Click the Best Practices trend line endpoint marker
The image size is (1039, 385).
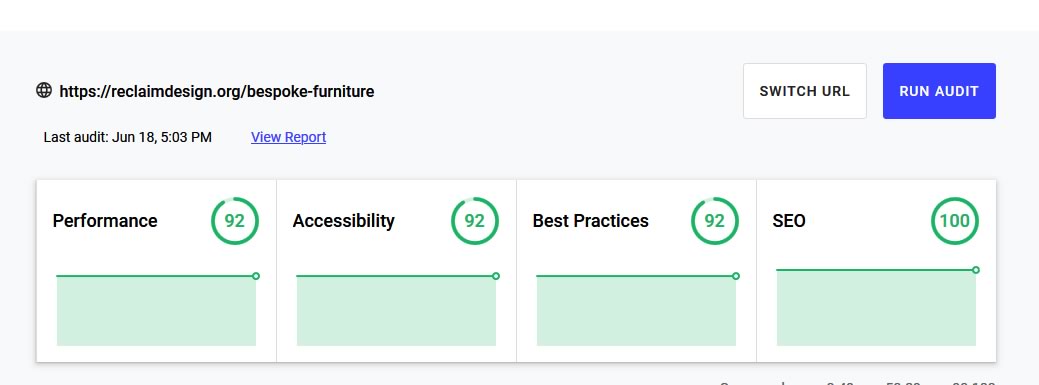(736, 276)
